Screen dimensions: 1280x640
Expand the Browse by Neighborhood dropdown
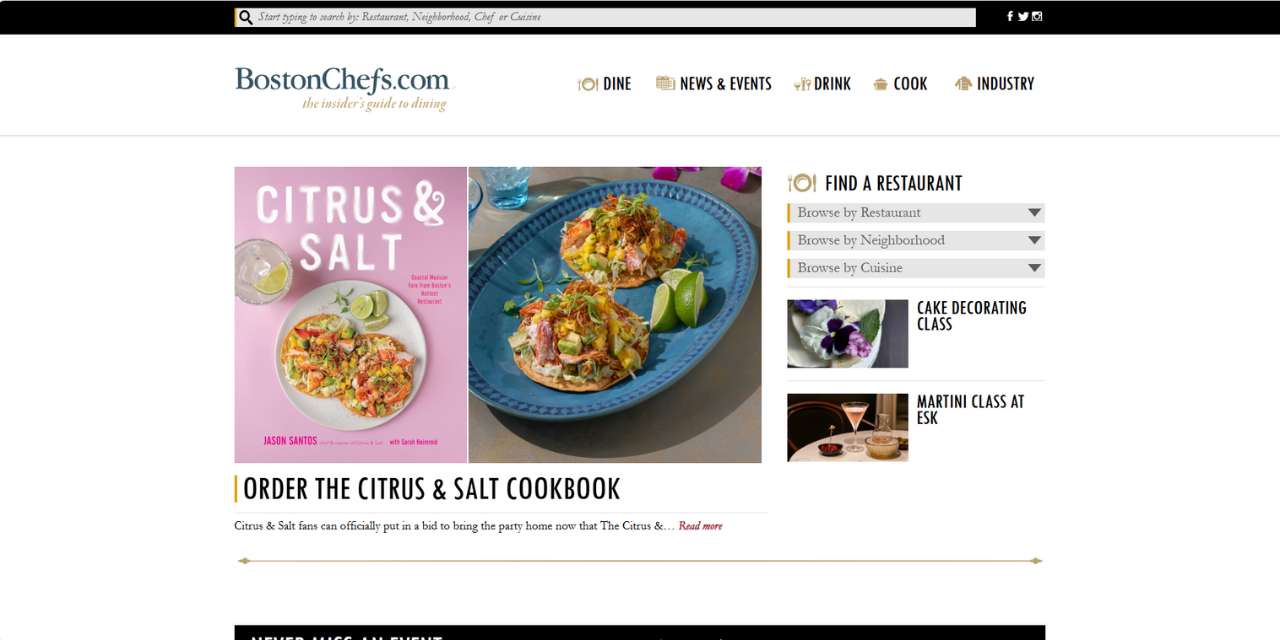point(916,240)
